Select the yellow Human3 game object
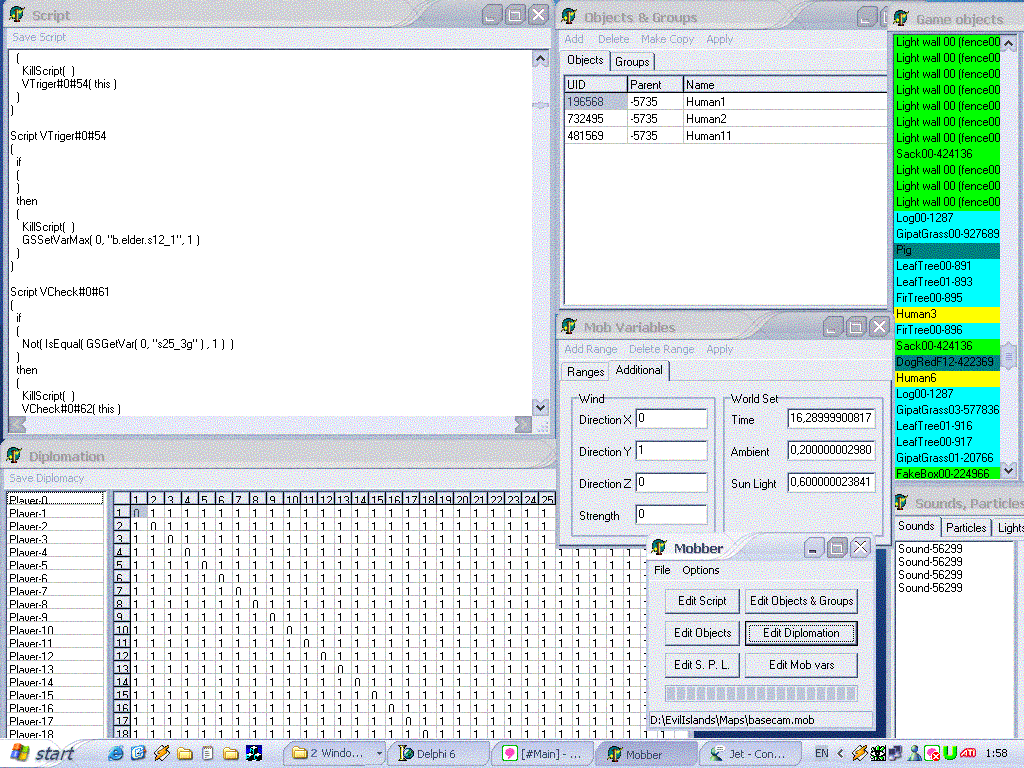Image resolution: width=1024 pixels, height=768 pixels. (x=946, y=314)
